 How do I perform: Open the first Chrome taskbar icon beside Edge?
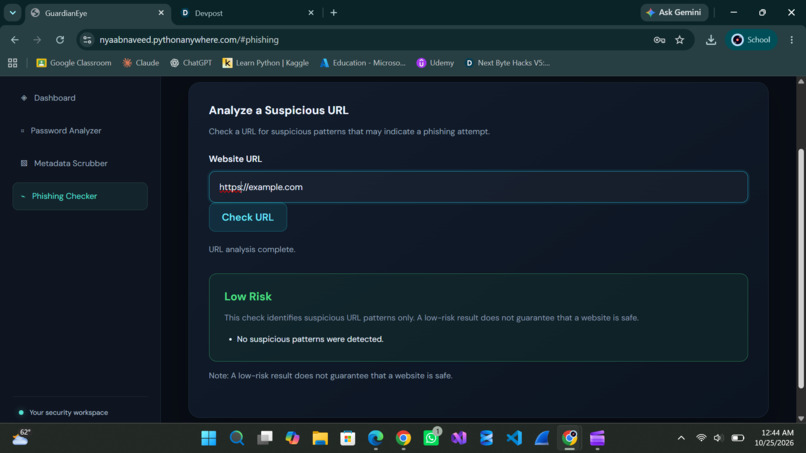point(404,438)
